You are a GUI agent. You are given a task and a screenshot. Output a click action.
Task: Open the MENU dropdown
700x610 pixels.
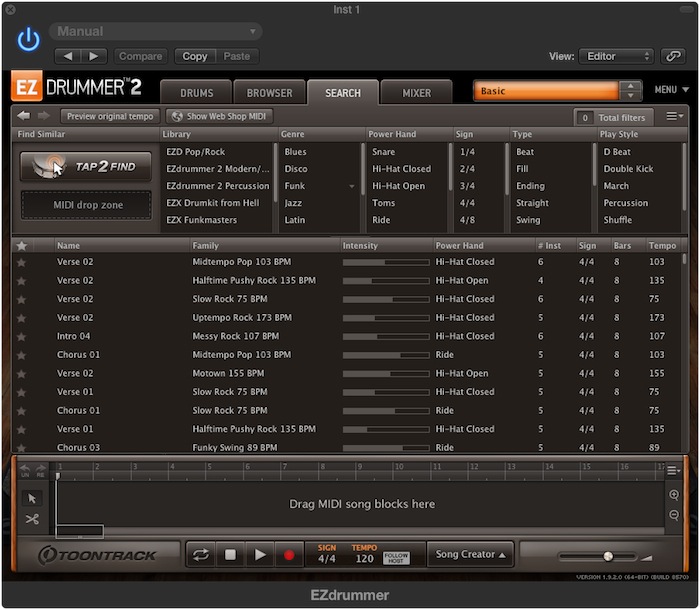click(x=671, y=90)
